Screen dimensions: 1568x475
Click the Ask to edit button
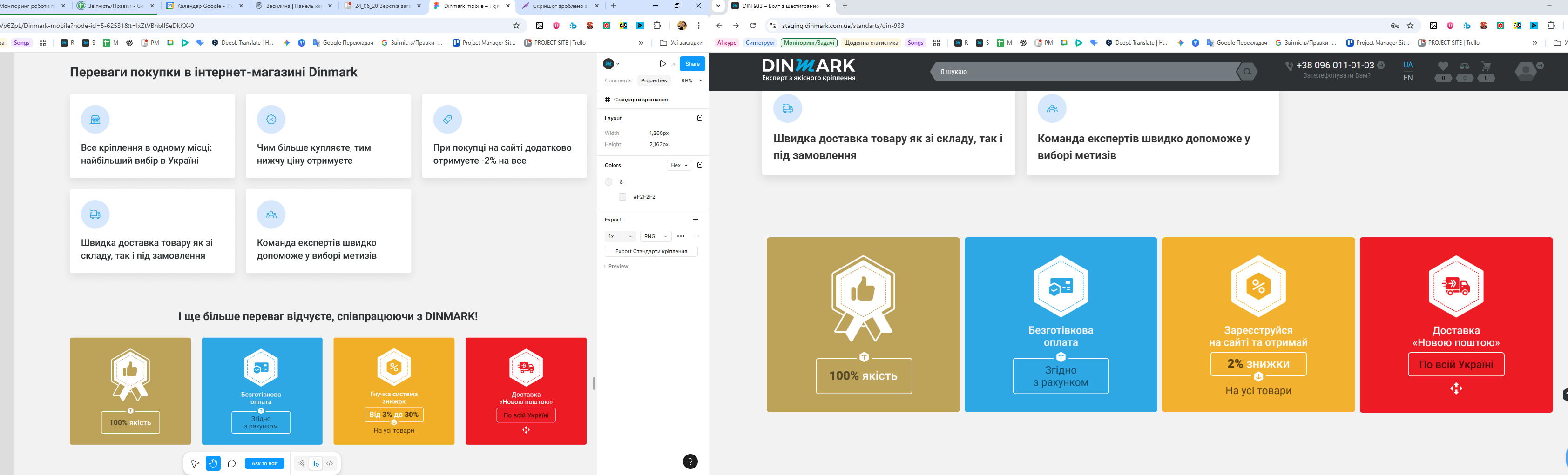click(264, 463)
